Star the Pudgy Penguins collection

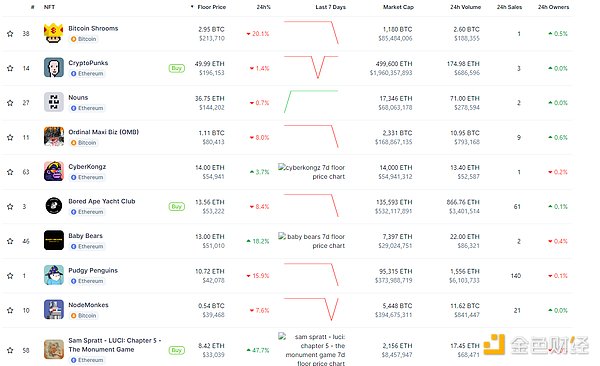click(x=10, y=276)
